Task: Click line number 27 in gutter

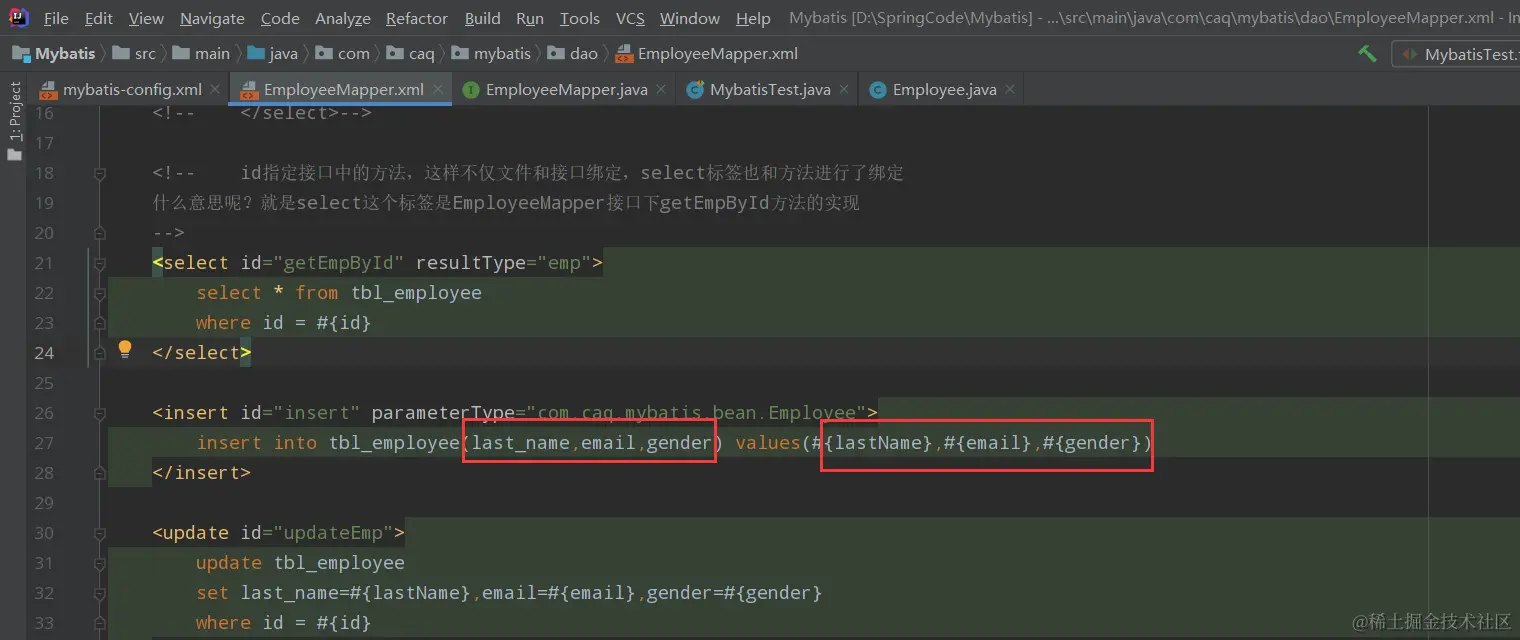Action: (x=44, y=443)
